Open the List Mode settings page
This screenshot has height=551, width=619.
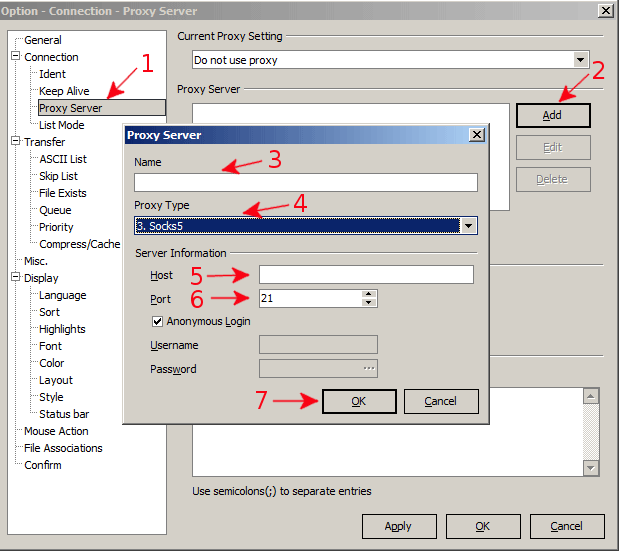pos(62,125)
